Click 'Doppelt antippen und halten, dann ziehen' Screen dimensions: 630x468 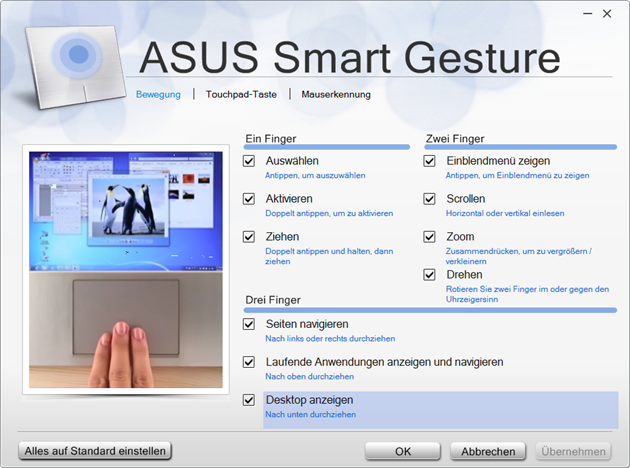click(x=329, y=256)
